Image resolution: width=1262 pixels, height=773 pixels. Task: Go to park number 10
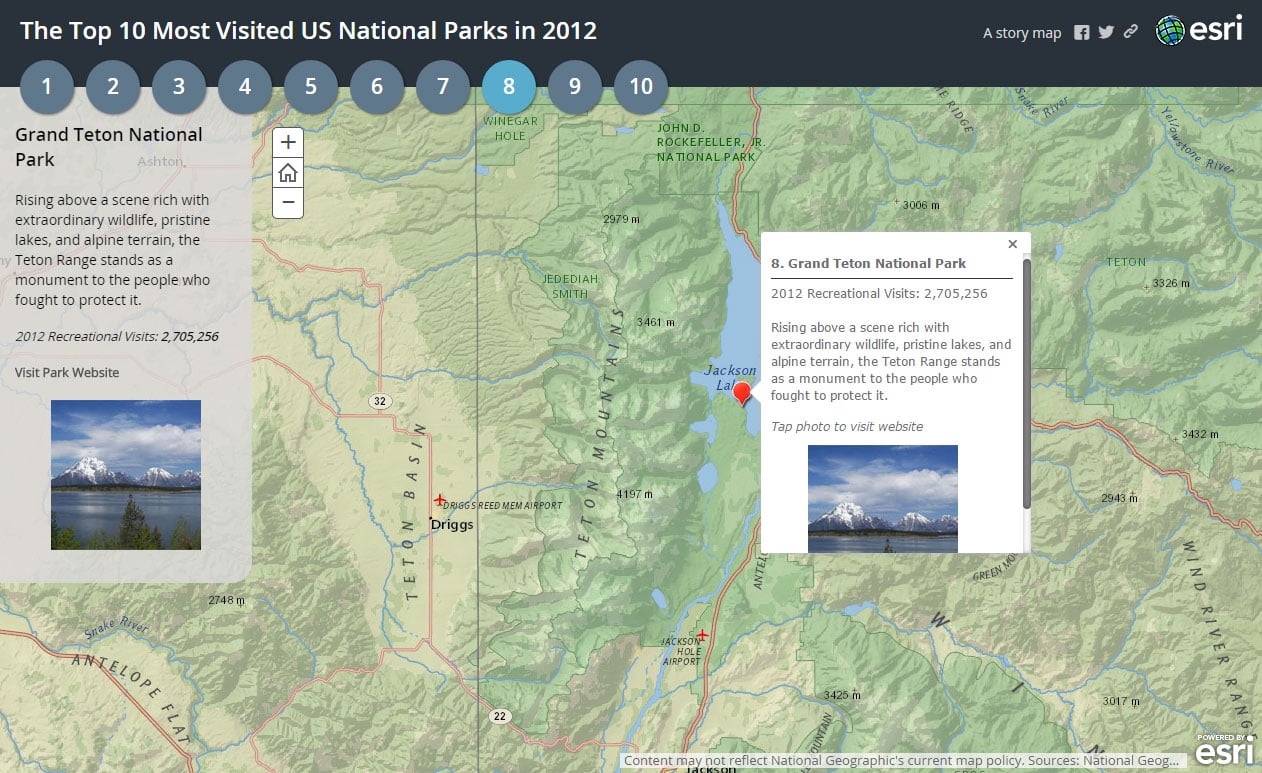[x=640, y=87]
